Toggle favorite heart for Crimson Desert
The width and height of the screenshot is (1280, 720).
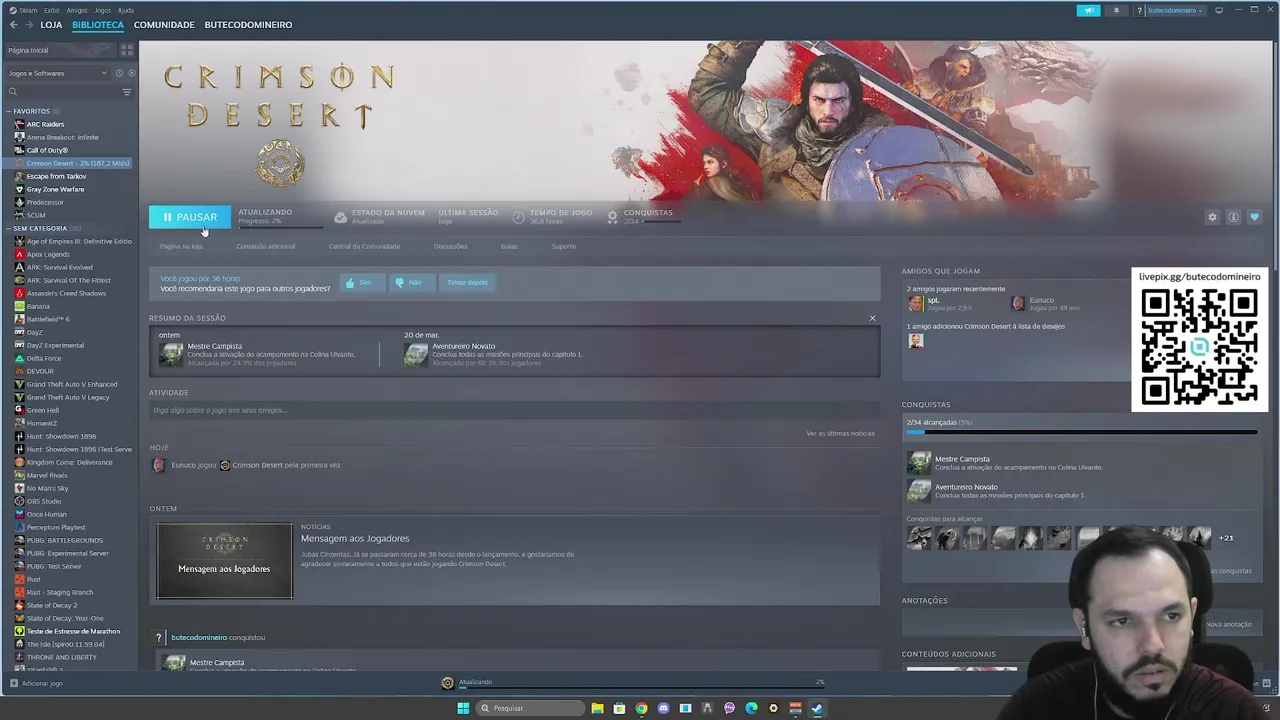click(1254, 217)
